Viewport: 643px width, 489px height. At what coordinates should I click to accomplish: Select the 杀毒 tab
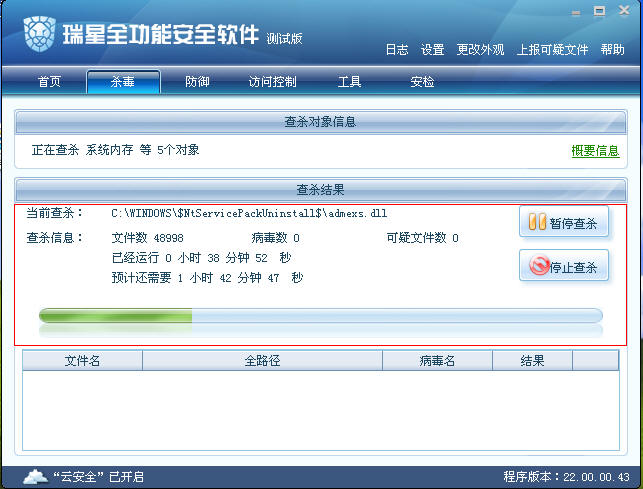point(123,82)
